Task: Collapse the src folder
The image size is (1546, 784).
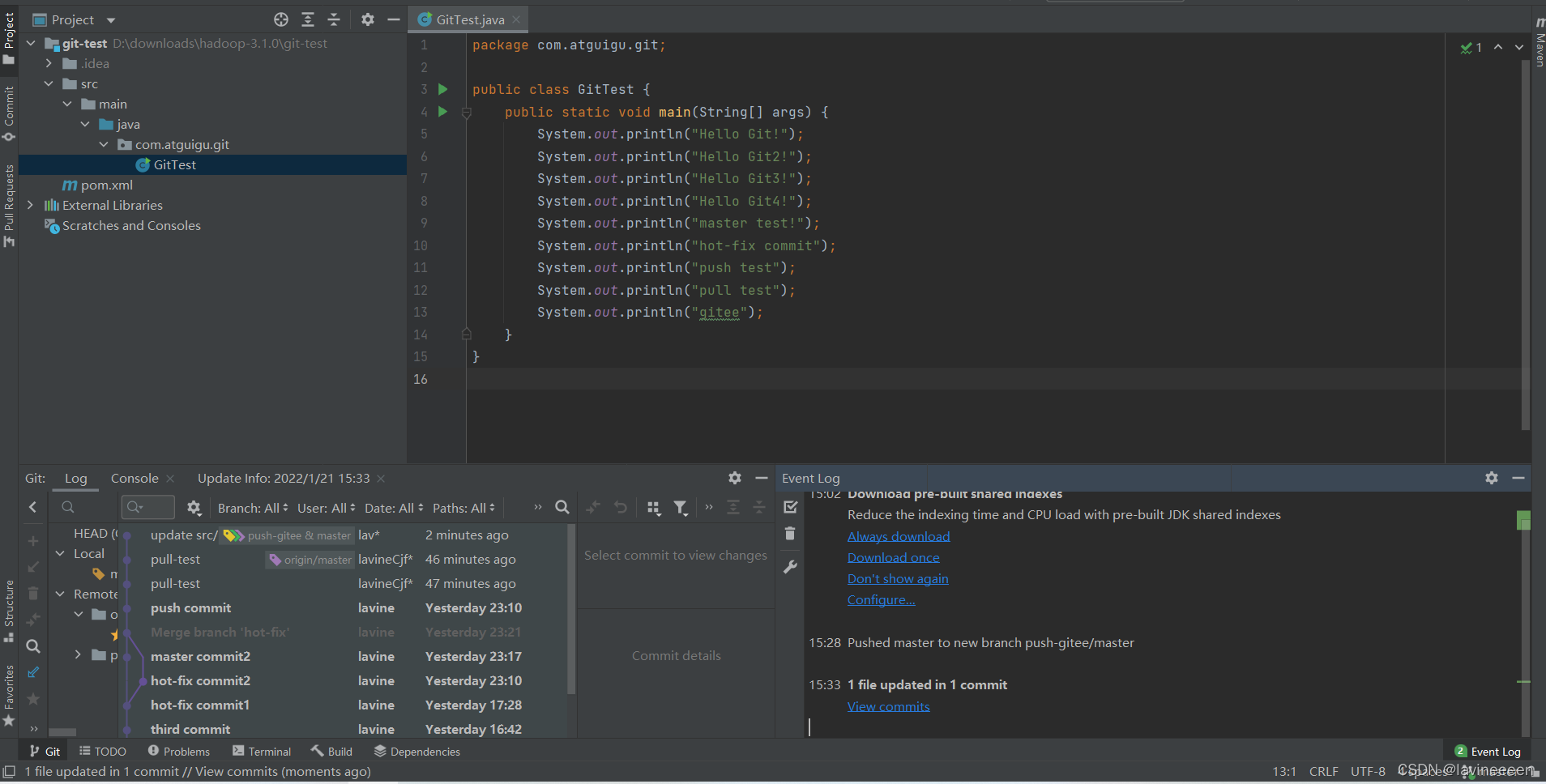Action: [x=49, y=83]
